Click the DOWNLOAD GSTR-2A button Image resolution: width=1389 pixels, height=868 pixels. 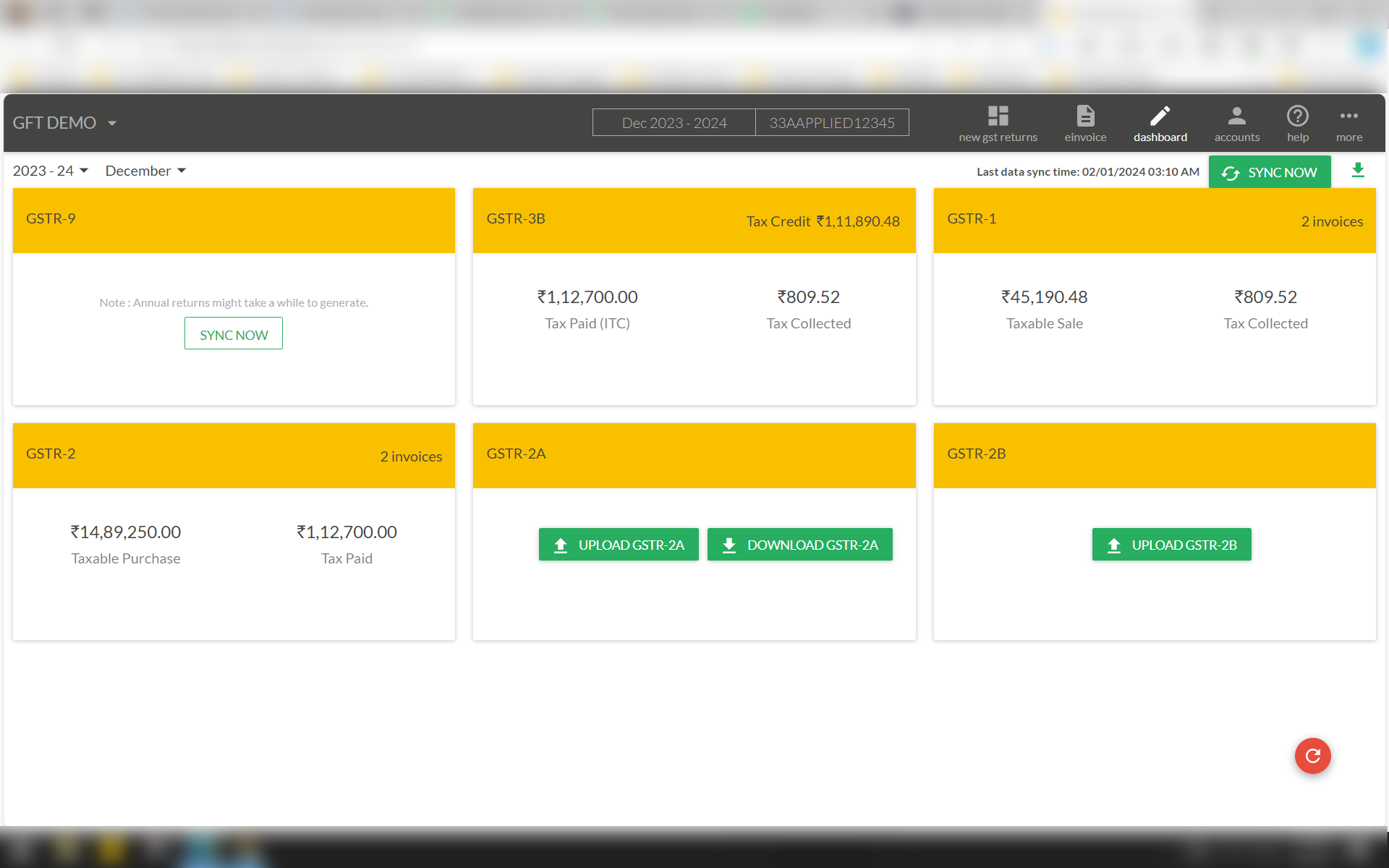pyautogui.click(x=799, y=545)
